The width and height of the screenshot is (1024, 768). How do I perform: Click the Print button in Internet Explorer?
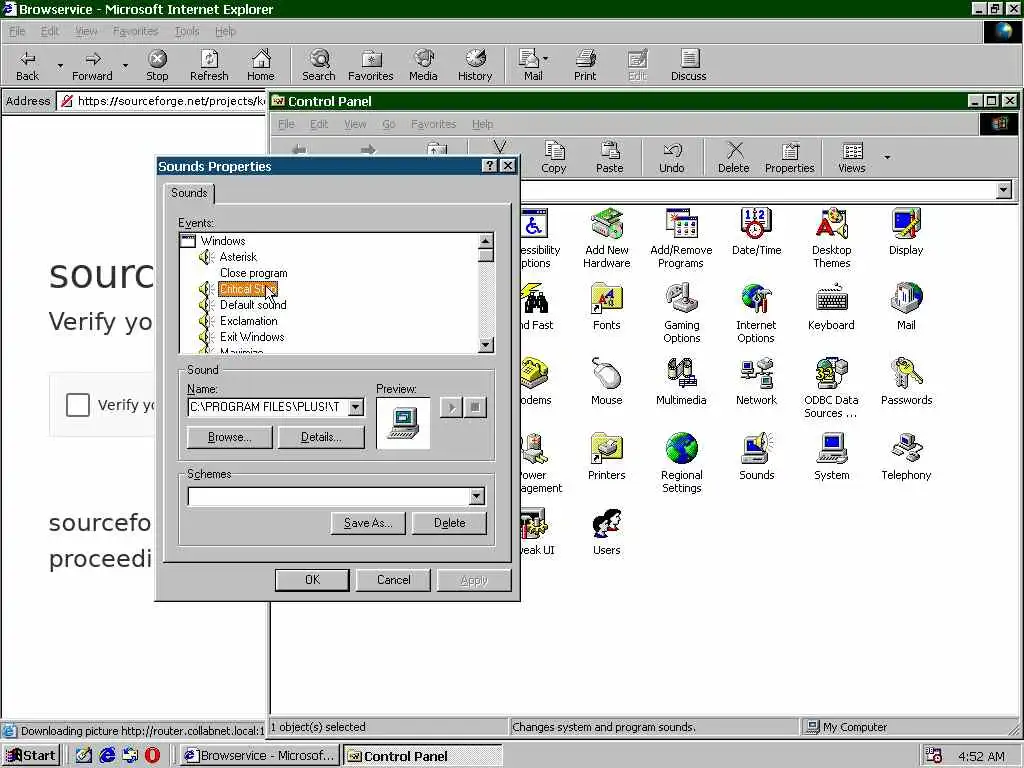pyautogui.click(x=585, y=65)
